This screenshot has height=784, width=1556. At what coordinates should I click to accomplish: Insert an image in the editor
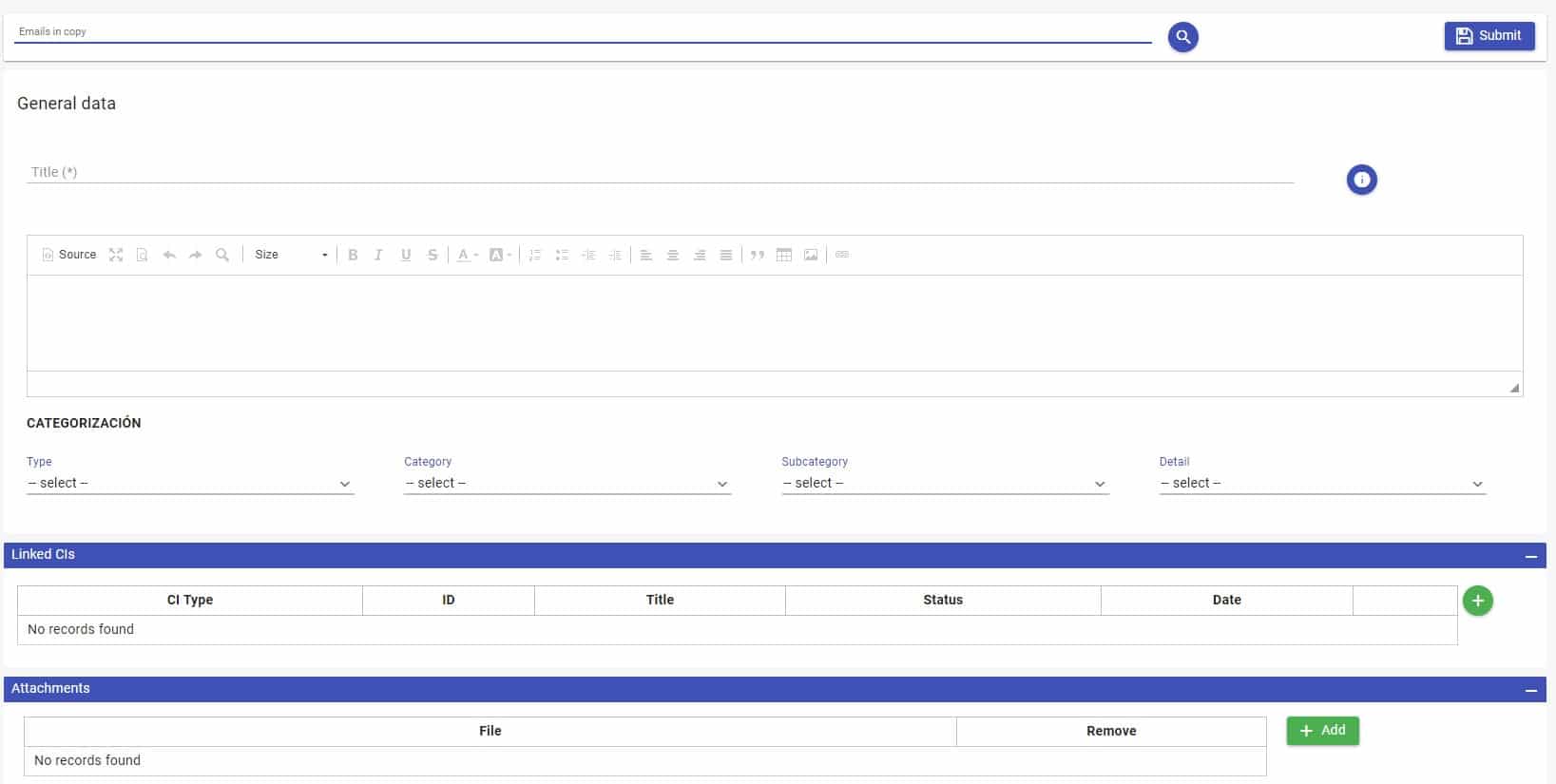pos(811,255)
